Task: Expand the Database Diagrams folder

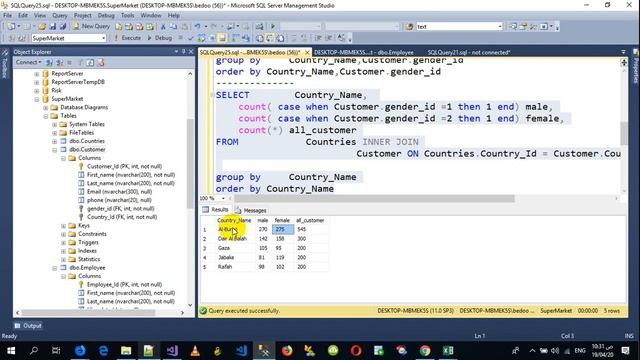Action: (x=46, y=108)
